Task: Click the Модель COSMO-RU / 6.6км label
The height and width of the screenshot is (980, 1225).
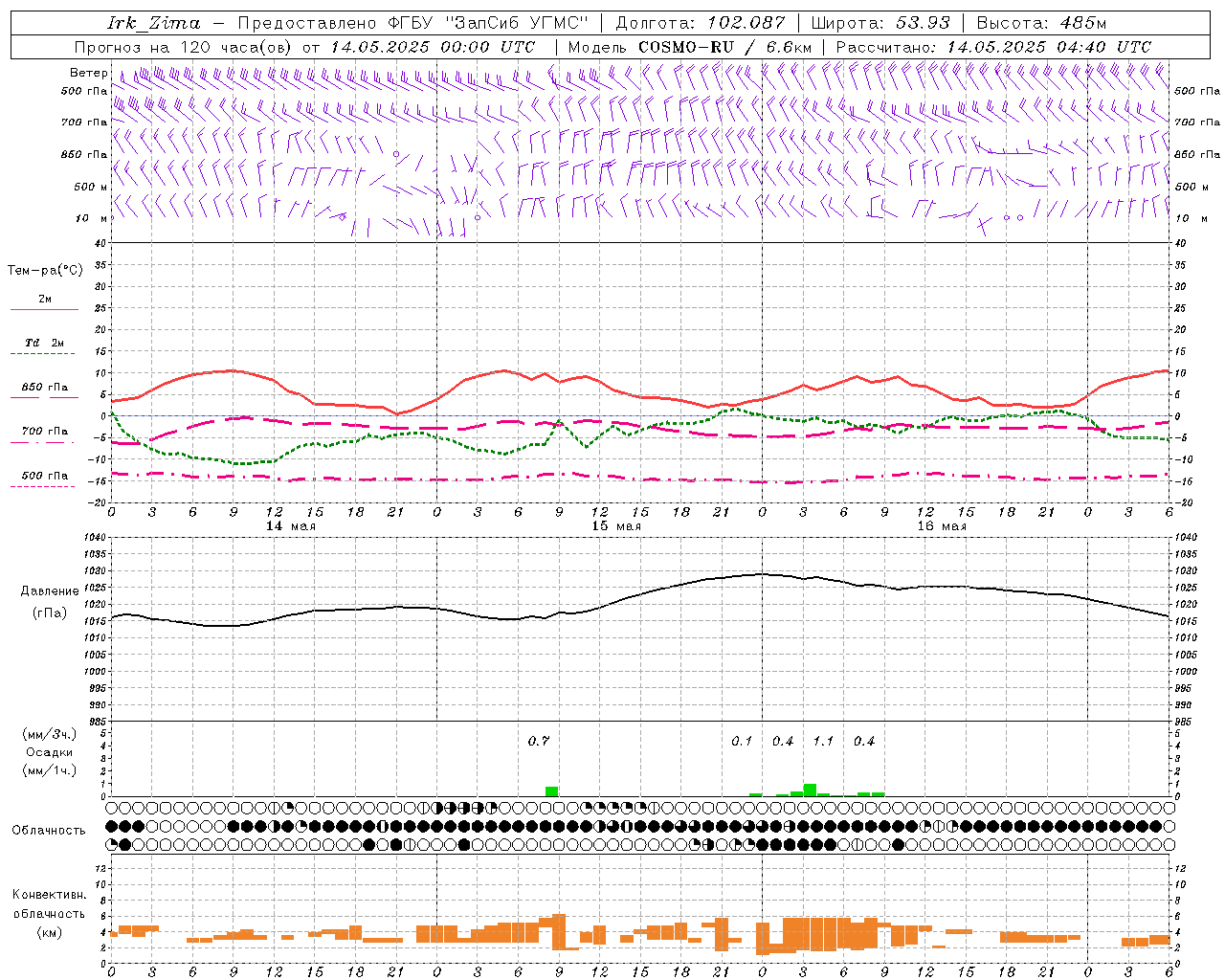Action: tap(690, 47)
